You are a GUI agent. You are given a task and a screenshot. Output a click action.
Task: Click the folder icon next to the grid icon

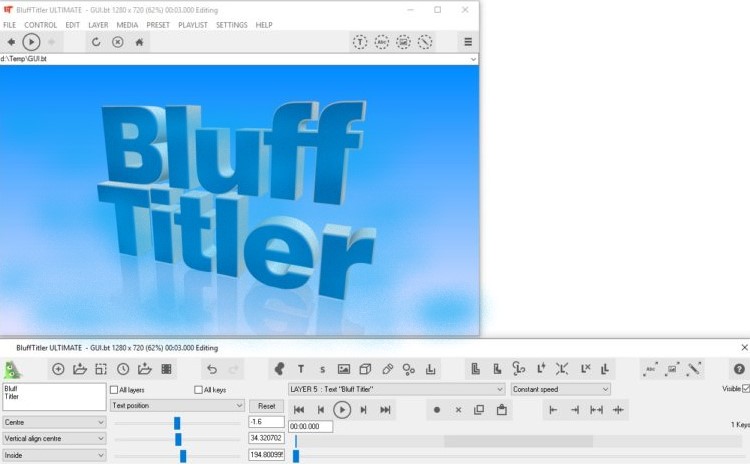(144, 369)
